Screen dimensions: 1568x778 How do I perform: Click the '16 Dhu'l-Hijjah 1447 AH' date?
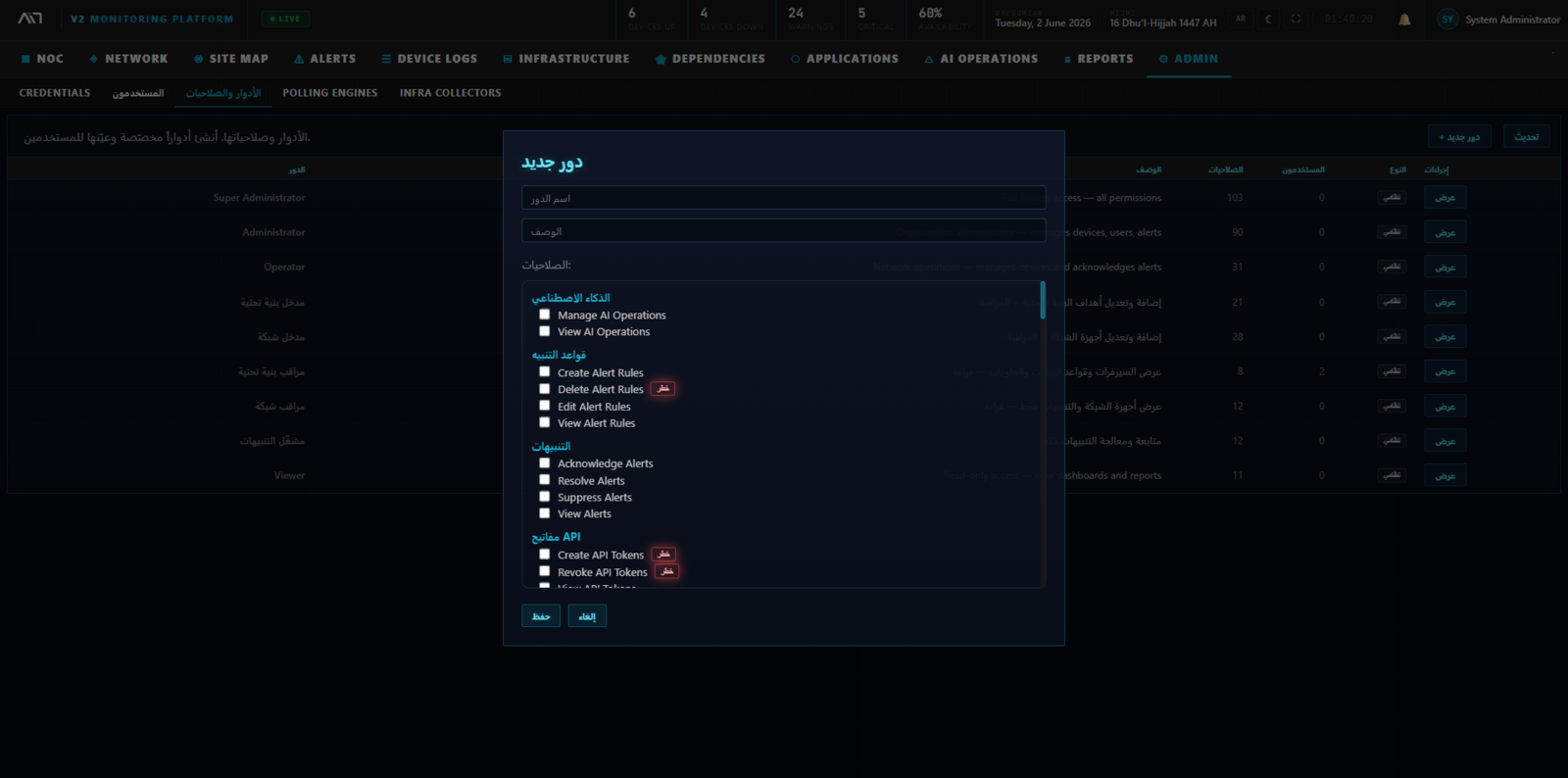[x=1162, y=23]
